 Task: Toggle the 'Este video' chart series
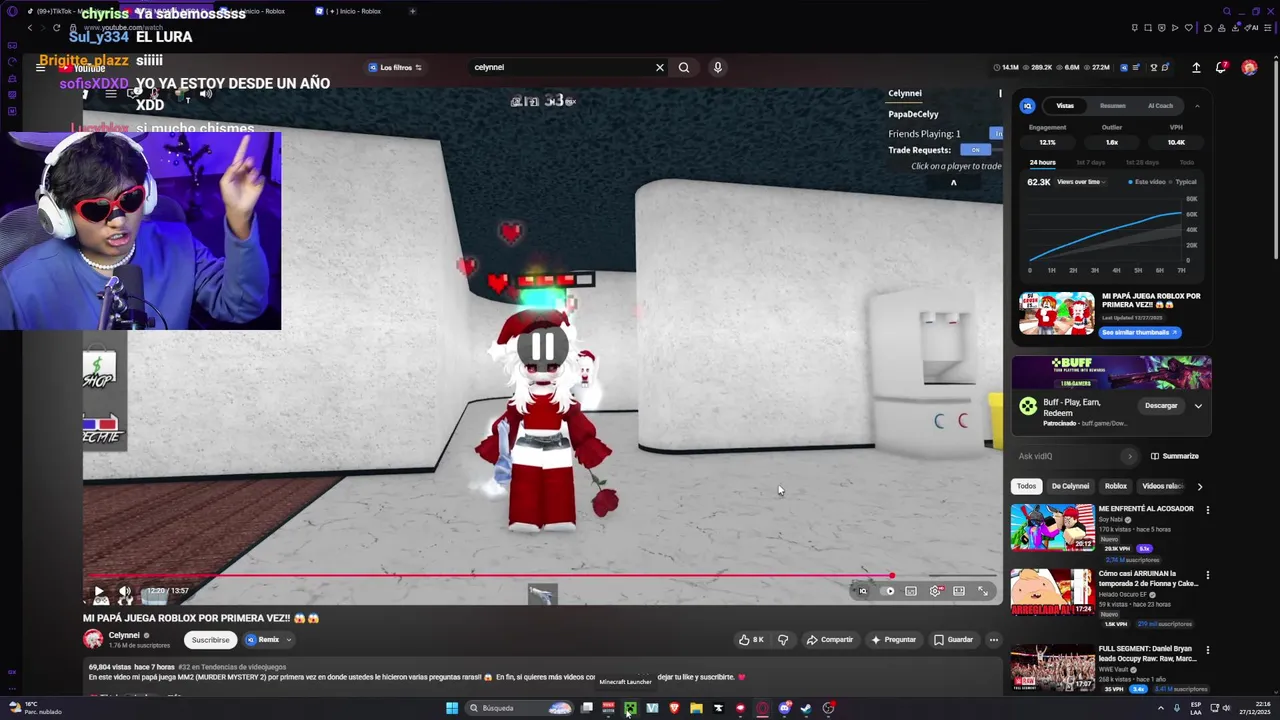coord(1147,182)
